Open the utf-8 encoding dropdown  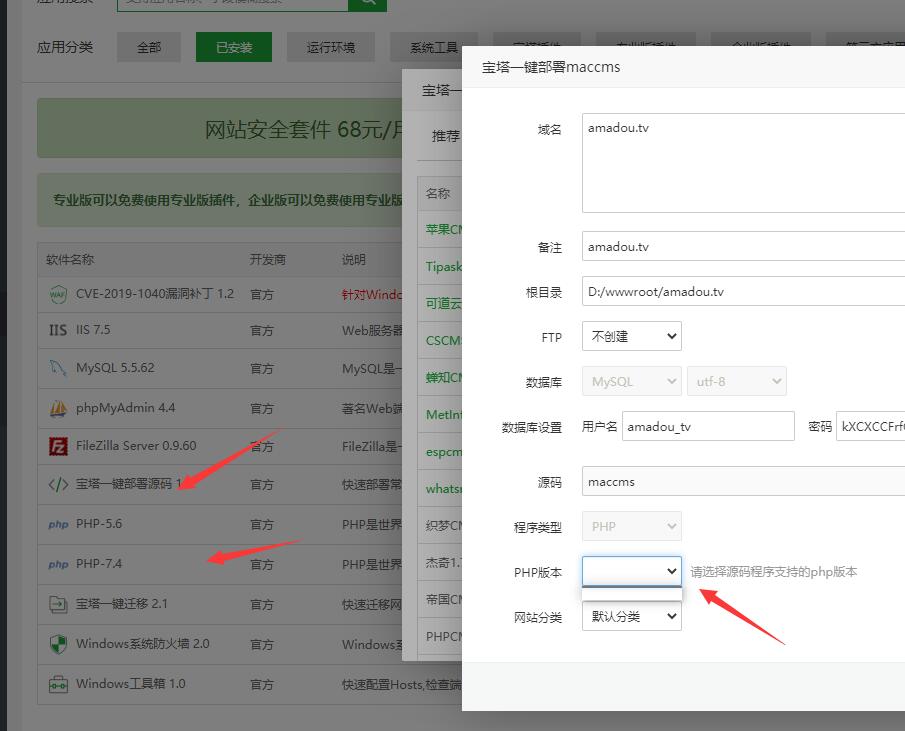tap(736, 381)
